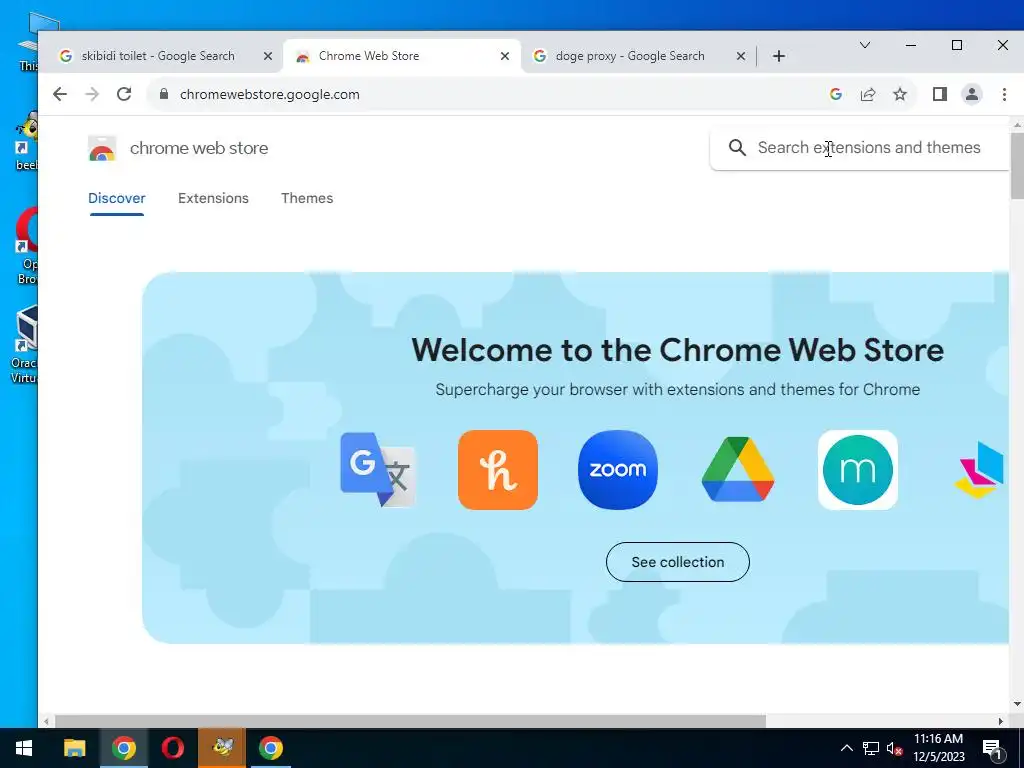Click the Welcome to the Chrome Web Store heading

[x=677, y=349]
